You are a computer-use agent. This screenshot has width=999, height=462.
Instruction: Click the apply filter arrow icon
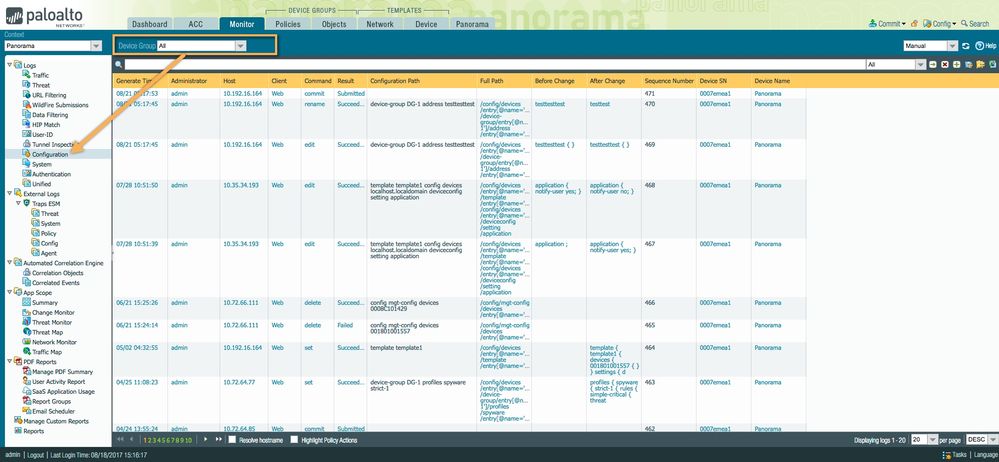[x=933, y=64]
